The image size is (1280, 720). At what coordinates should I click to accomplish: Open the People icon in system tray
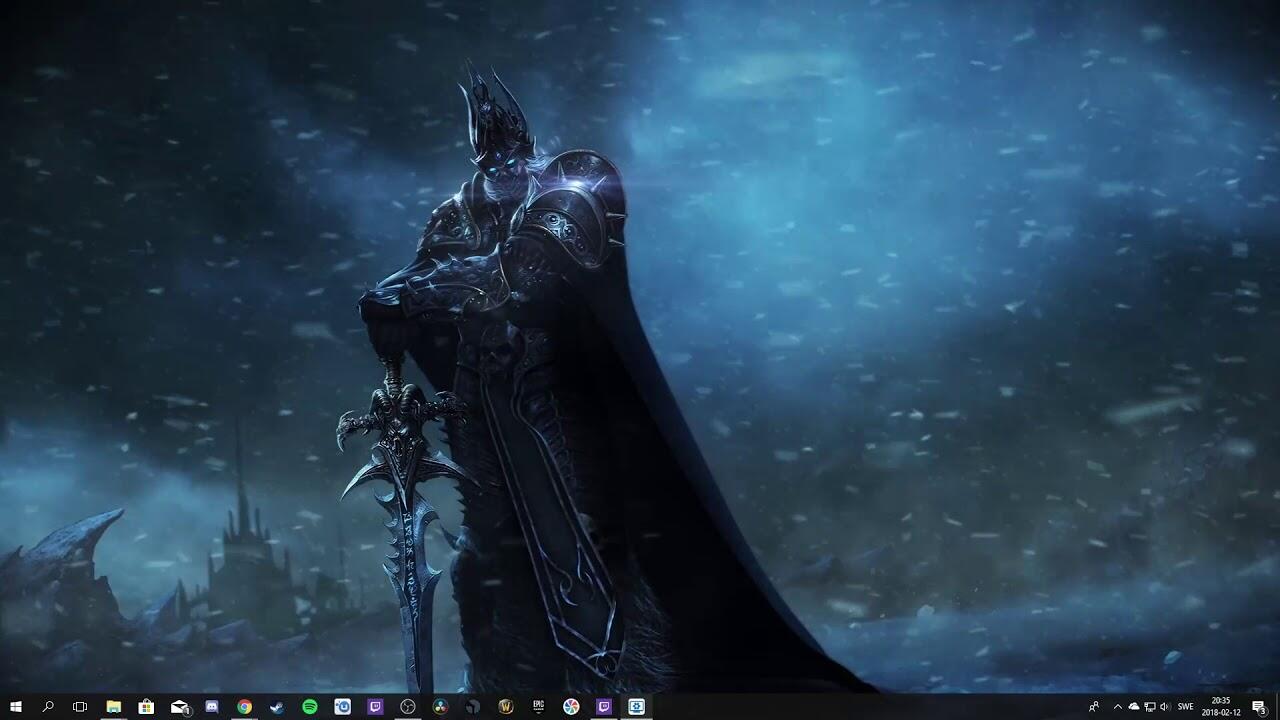1095,707
